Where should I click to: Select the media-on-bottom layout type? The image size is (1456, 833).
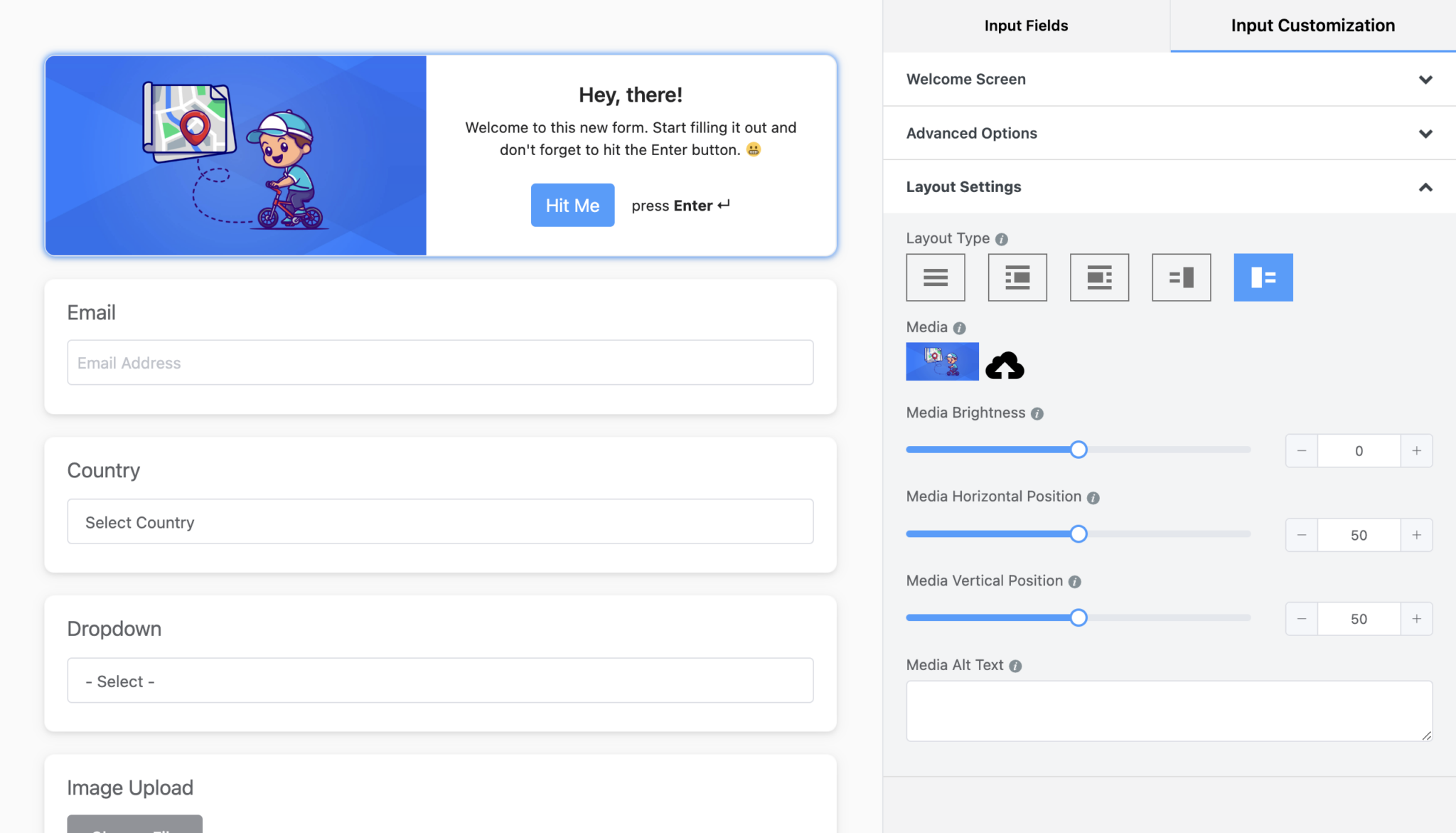1099,277
